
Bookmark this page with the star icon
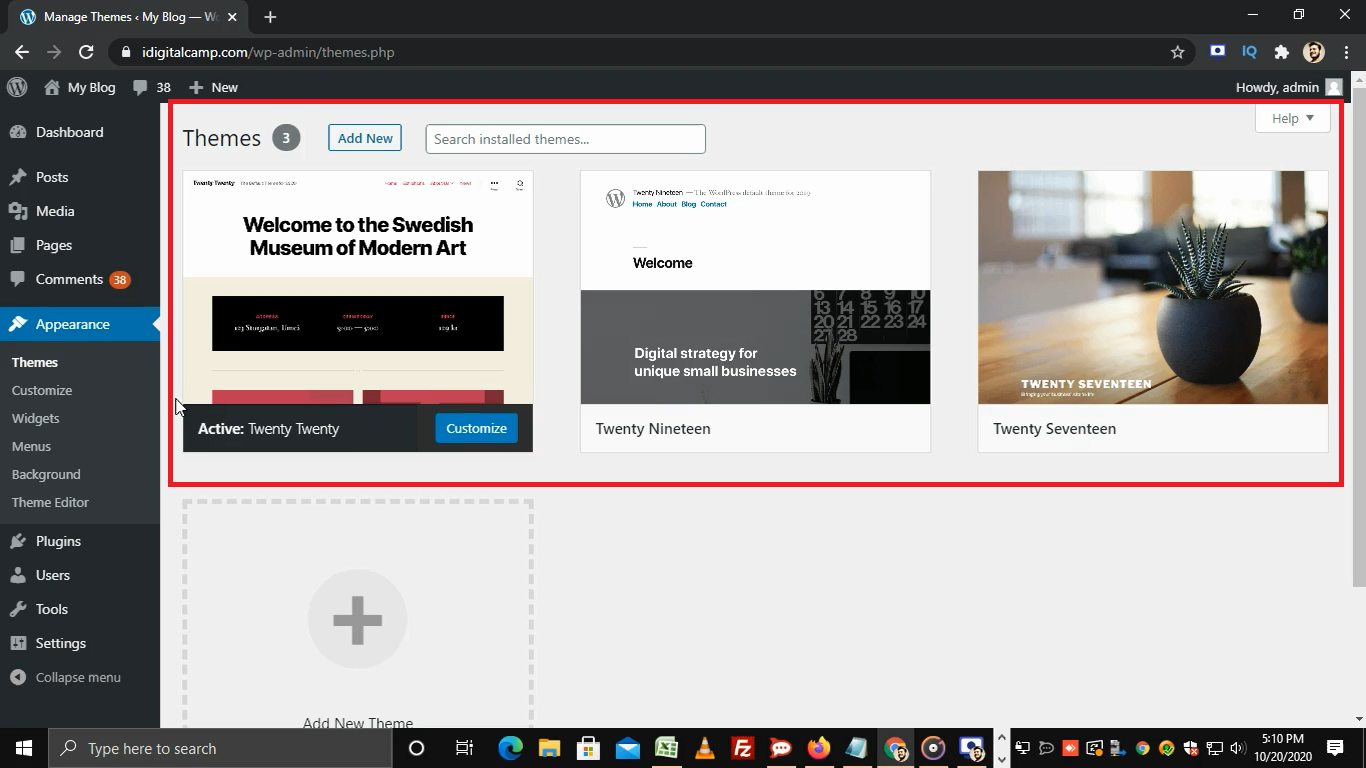1178,52
